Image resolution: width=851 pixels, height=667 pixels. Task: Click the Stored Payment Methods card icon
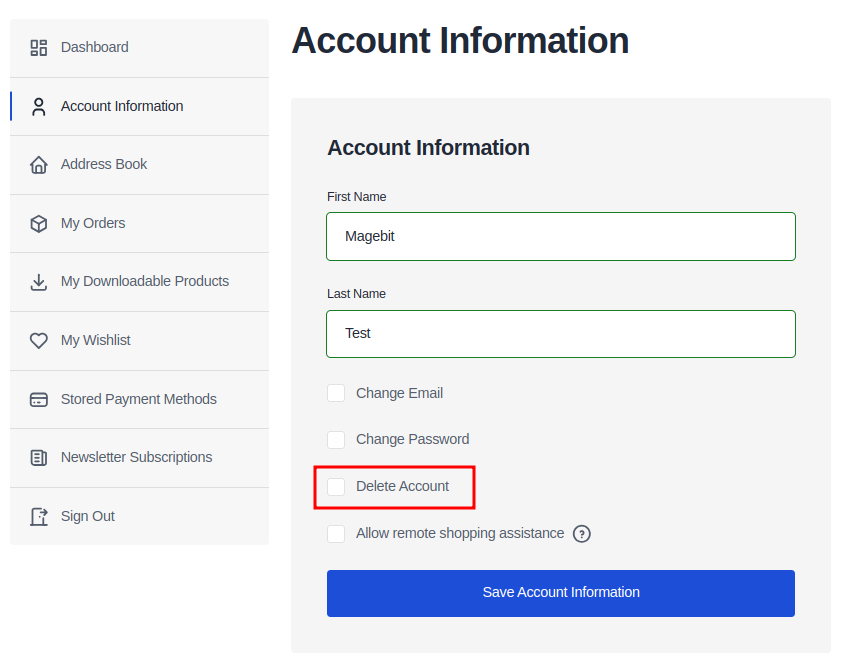(38, 399)
